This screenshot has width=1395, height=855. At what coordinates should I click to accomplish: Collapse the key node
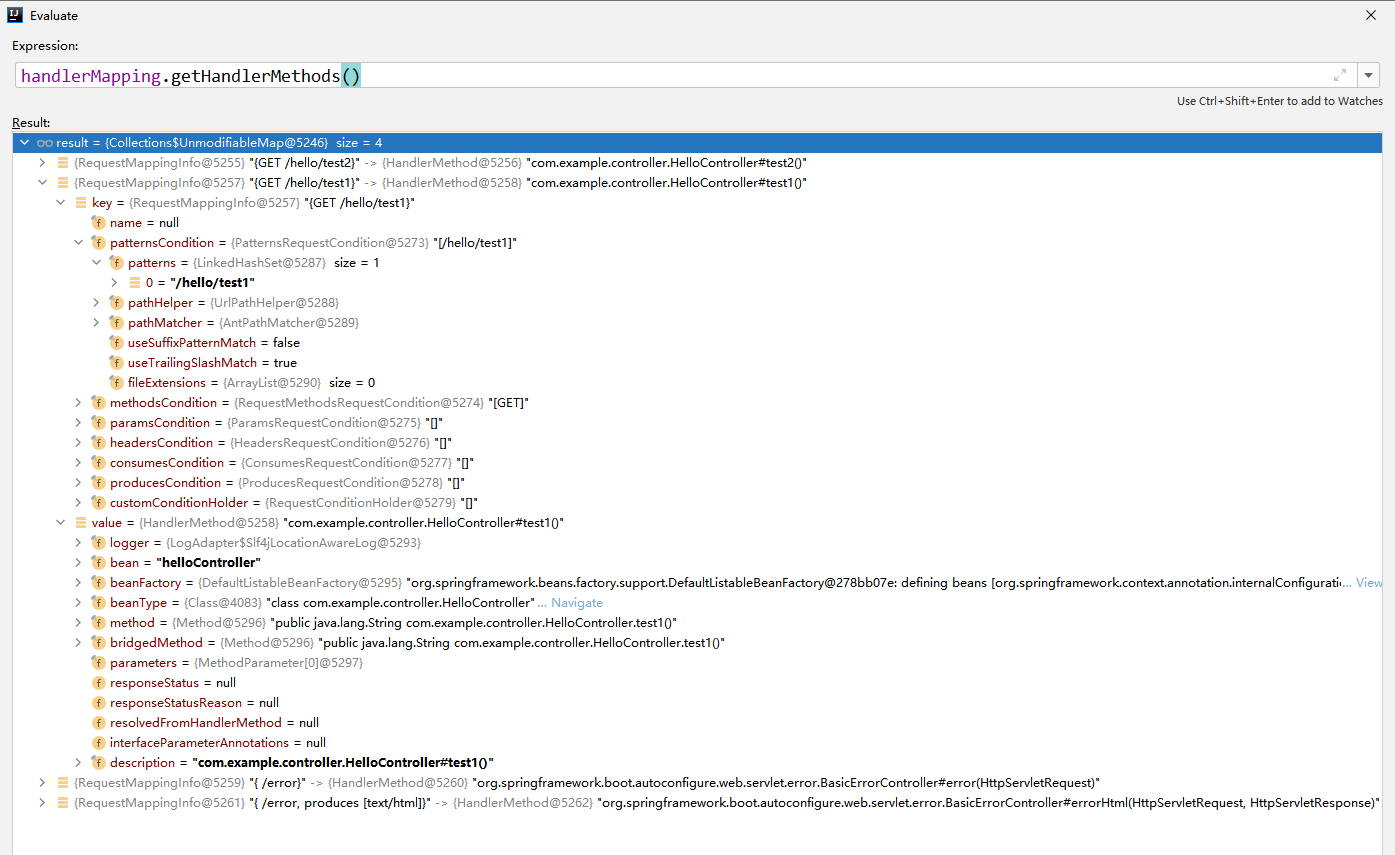[60, 203]
